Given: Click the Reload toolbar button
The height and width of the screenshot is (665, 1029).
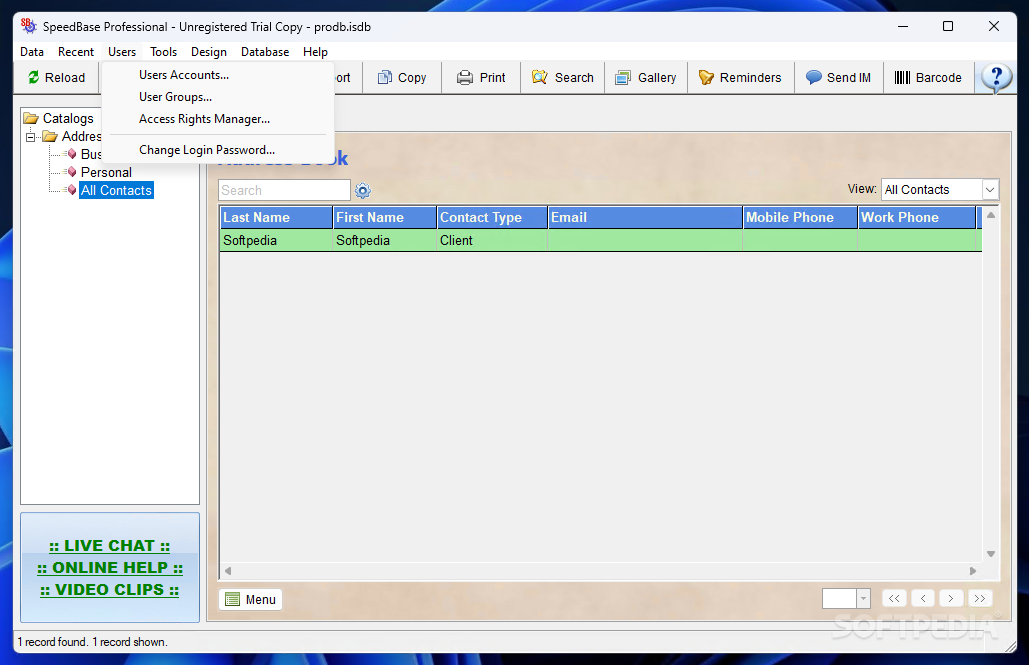Looking at the screenshot, I should [x=56, y=77].
